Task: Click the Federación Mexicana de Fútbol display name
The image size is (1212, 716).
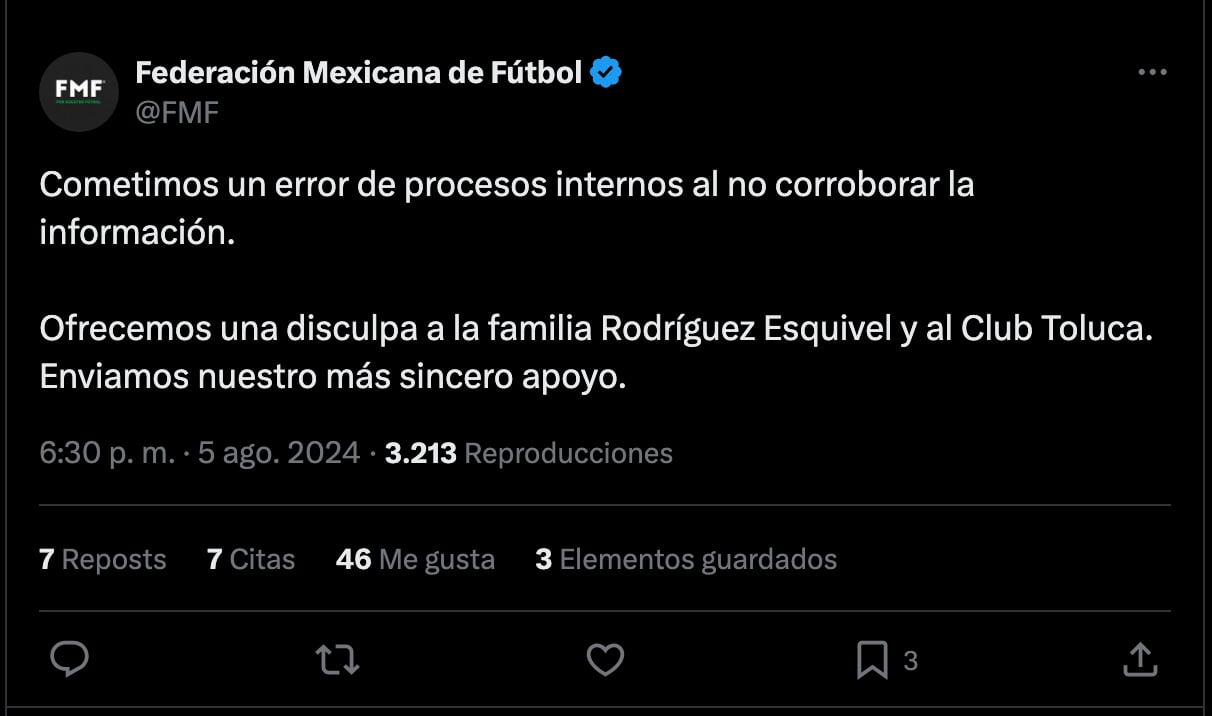Action: pyautogui.click(x=358, y=73)
